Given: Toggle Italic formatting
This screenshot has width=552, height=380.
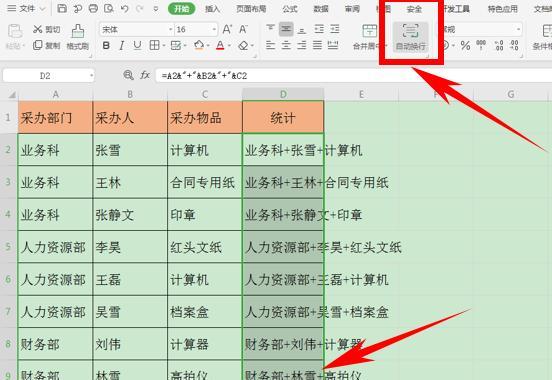Looking at the screenshot, I should point(121,45).
